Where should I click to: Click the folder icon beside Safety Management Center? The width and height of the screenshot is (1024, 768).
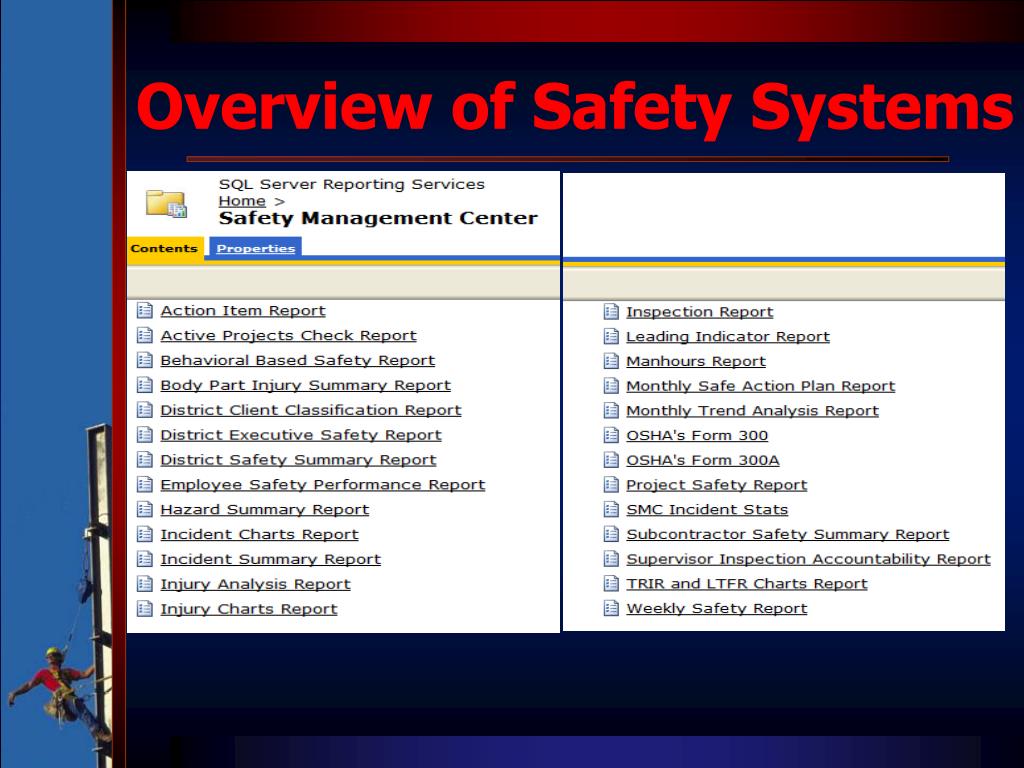[166, 203]
